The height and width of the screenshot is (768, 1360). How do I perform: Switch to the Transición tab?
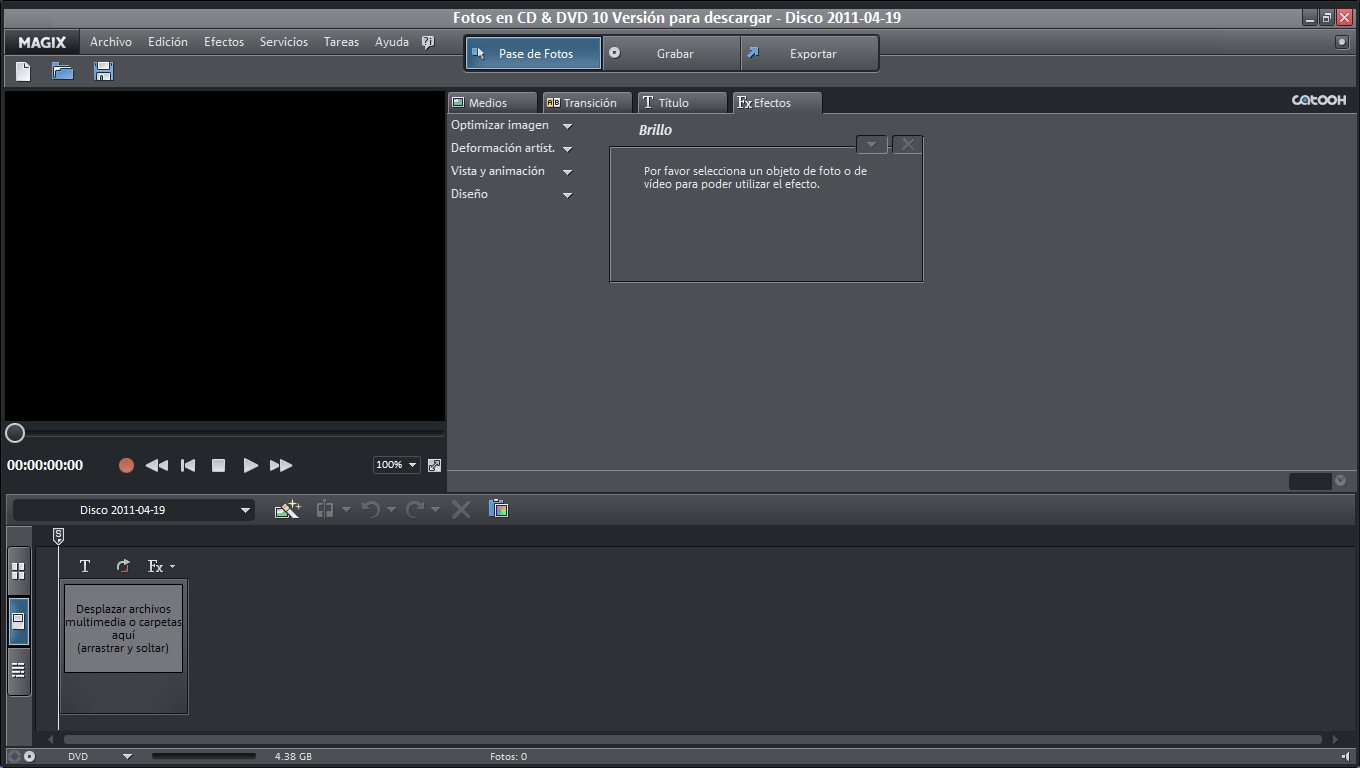pyautogui.click(x=588, y=102)
